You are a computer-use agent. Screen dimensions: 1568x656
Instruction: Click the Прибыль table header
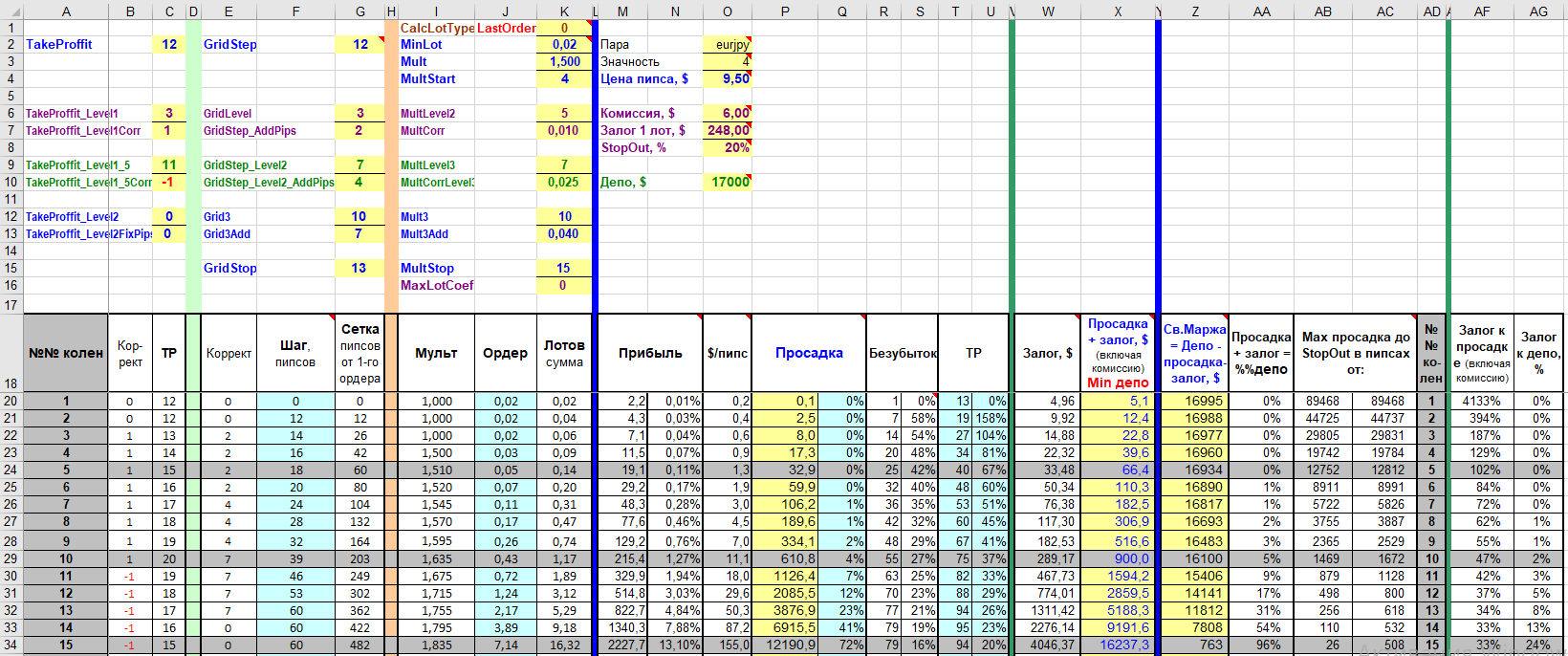[x=650, y=353]
